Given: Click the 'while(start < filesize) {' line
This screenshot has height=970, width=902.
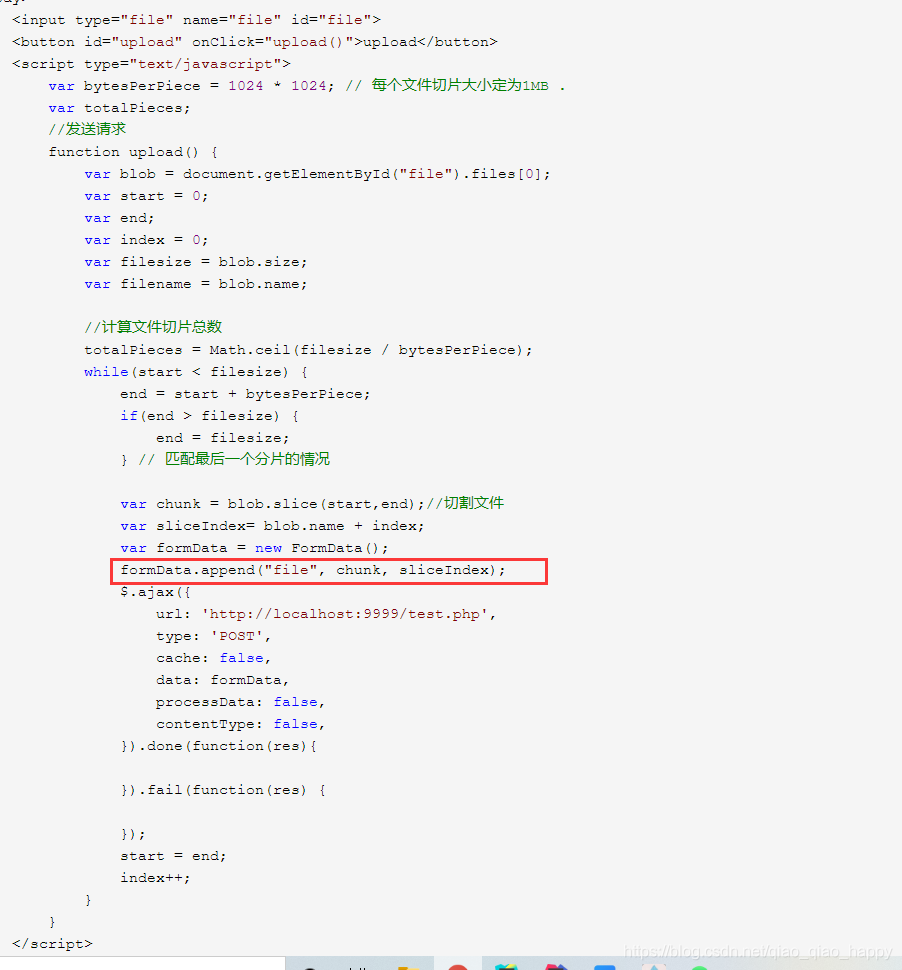Looking at the screenshot, I should 195,372.
